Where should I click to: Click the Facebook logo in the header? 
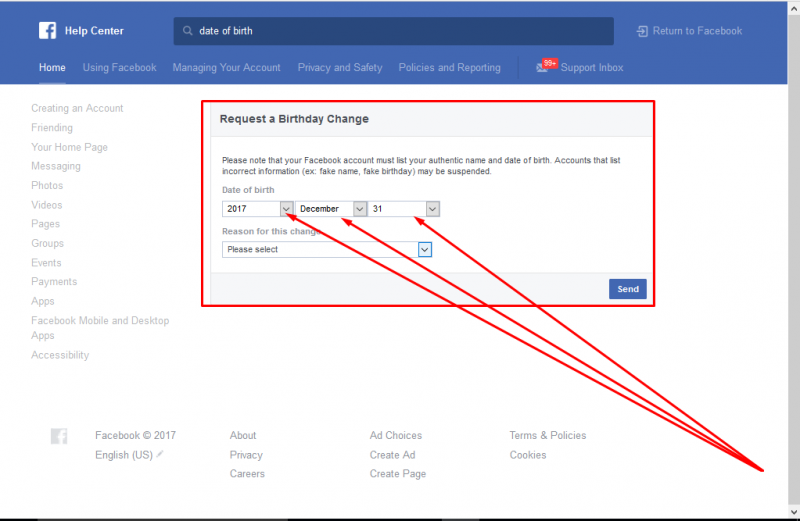[x=47, y=31]
